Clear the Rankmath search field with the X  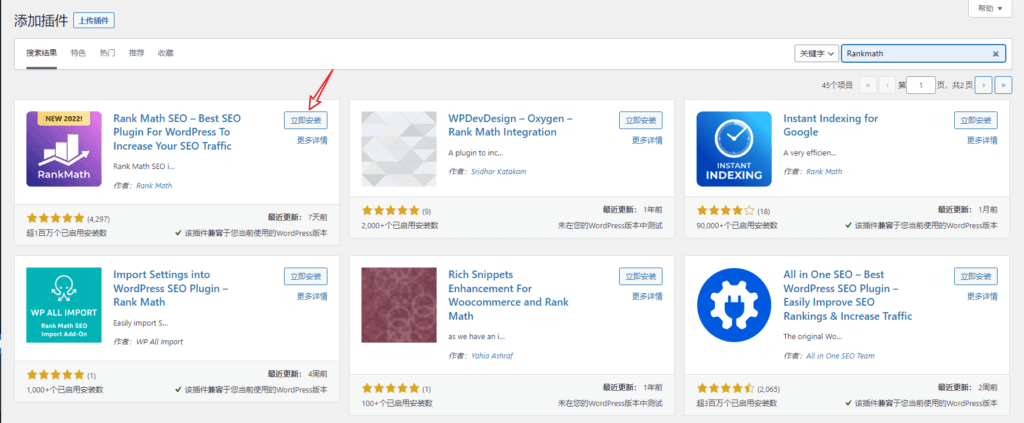996,54
